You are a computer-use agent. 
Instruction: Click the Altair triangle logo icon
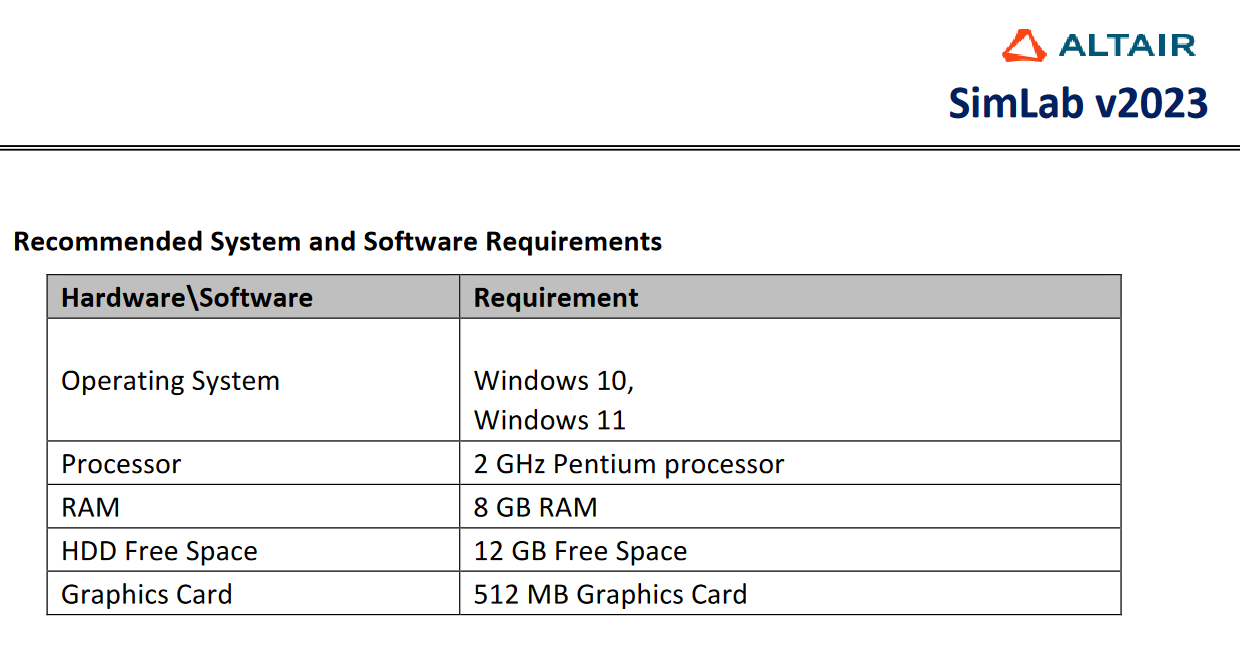coord(1022,45)
